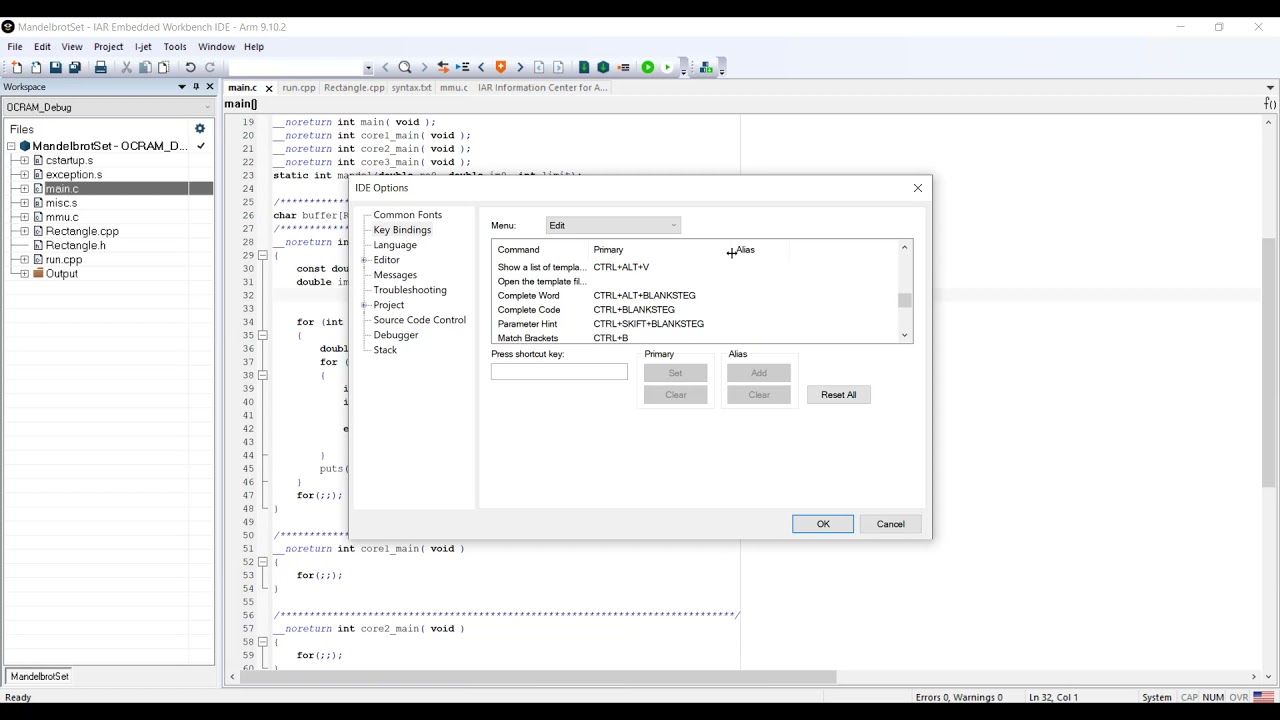
Task: Close the main.c editor tab with its X
Action: coord(268,88)
